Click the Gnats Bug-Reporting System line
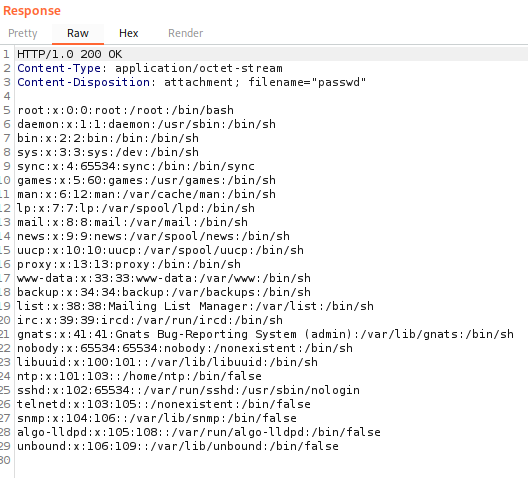Image resolution: width=528 pixels, height=478 pixels. 265,334
